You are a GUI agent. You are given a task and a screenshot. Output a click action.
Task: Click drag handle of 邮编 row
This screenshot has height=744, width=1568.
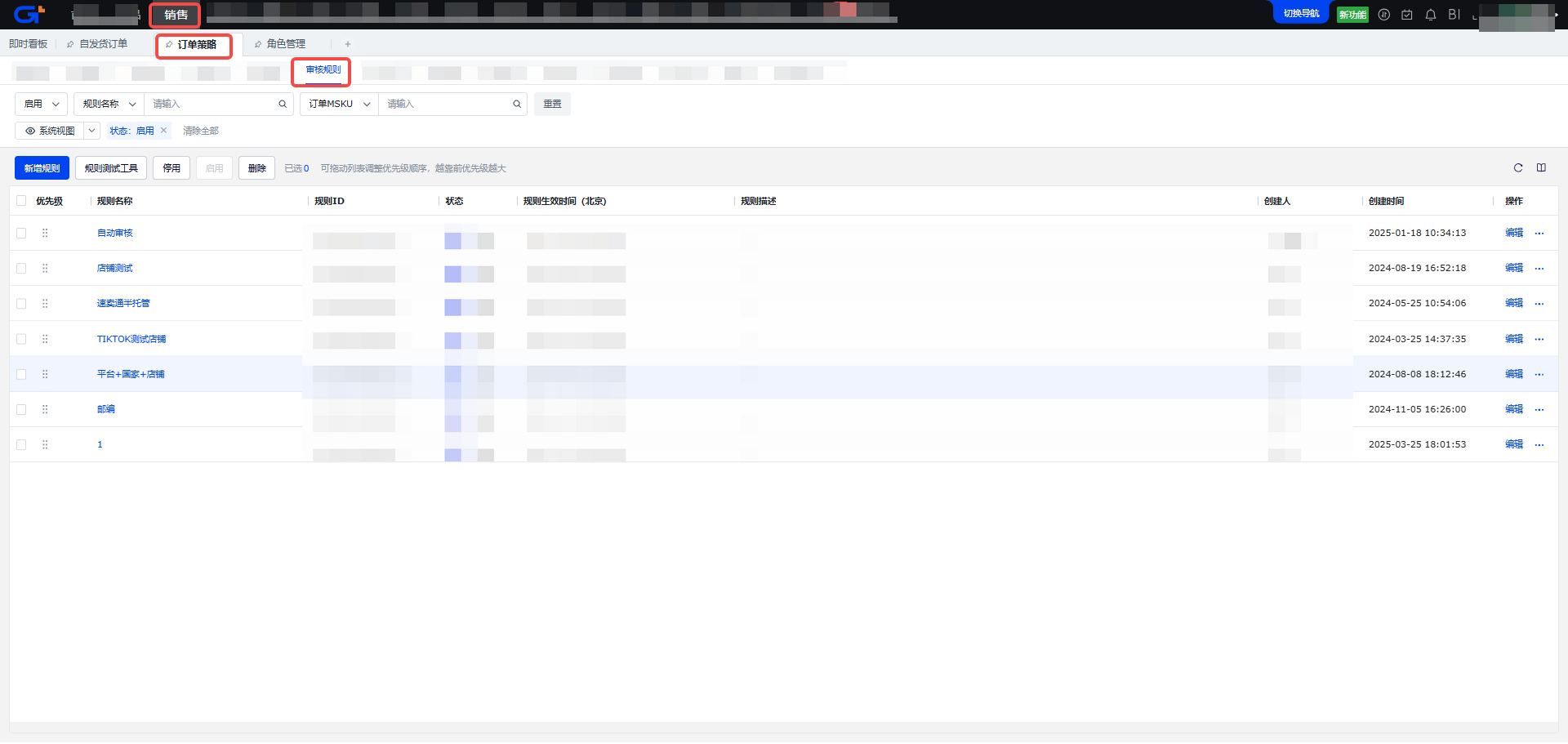pos(45,409)
